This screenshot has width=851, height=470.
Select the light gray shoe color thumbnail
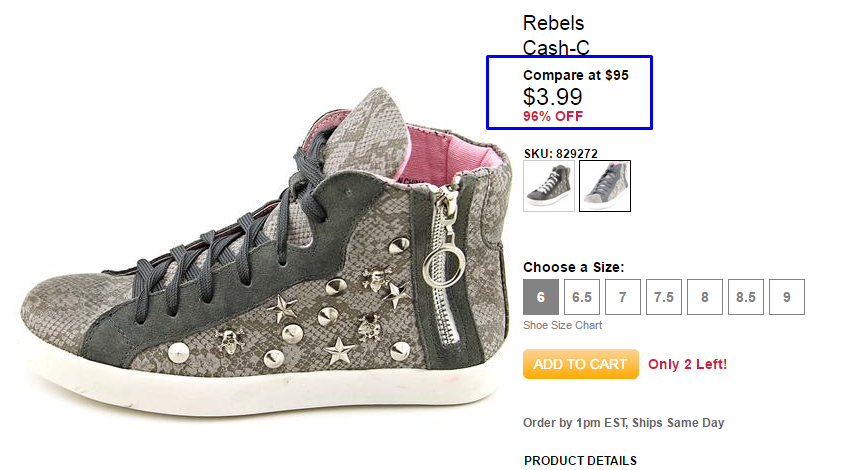(x=605, y=186)
